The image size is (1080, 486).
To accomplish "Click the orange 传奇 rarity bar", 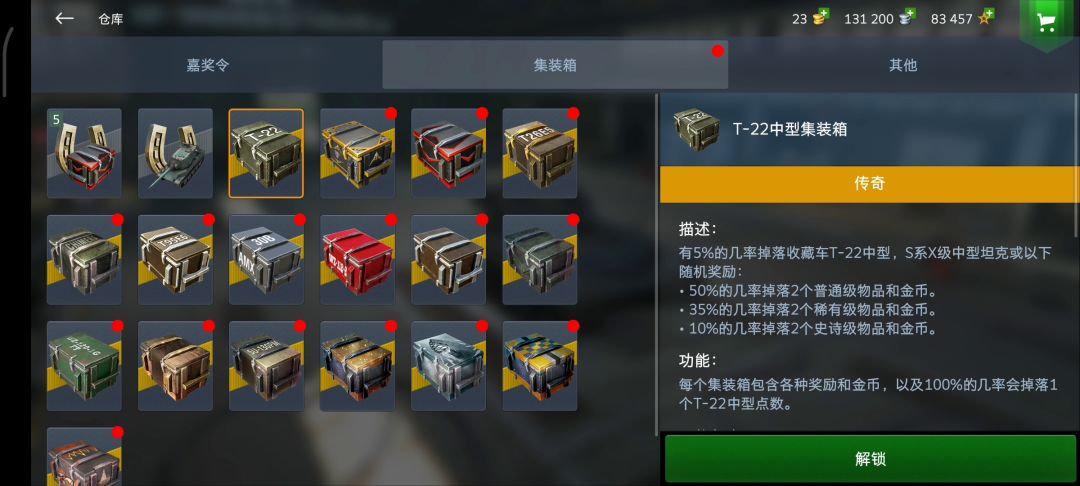I will click(x=869, y=184).
